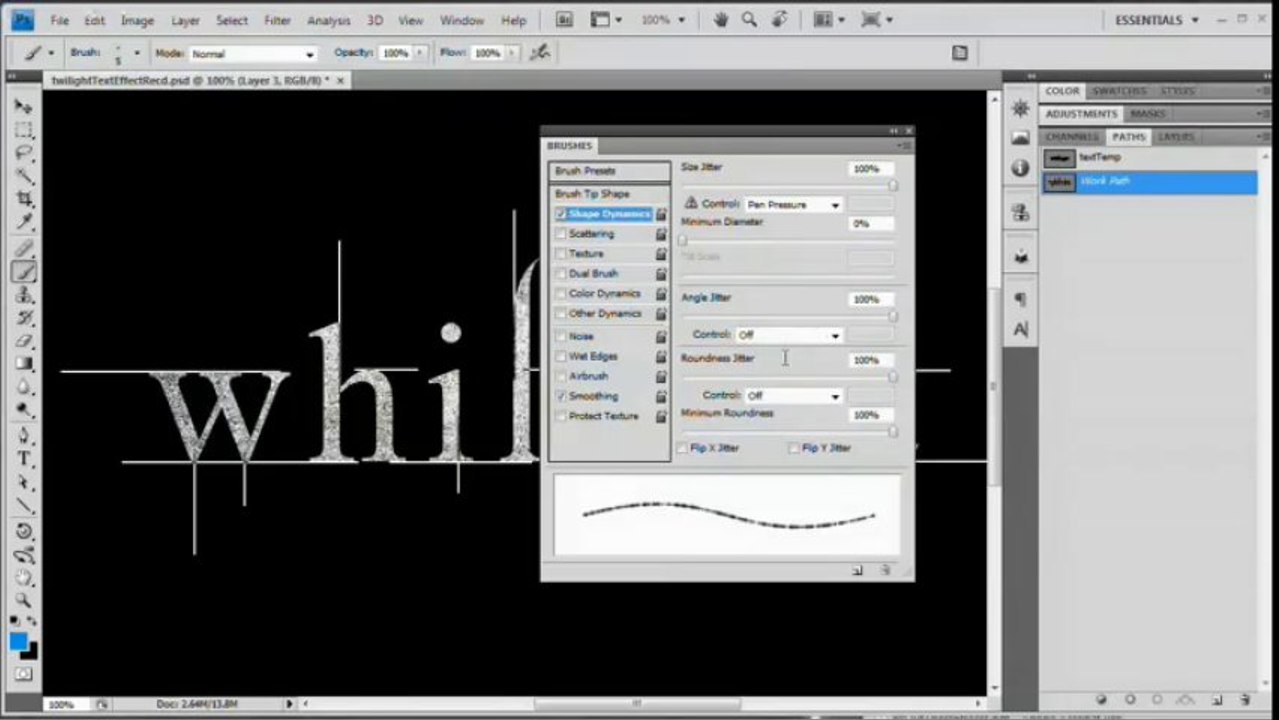Select the Gradient tool

[23, 365]
